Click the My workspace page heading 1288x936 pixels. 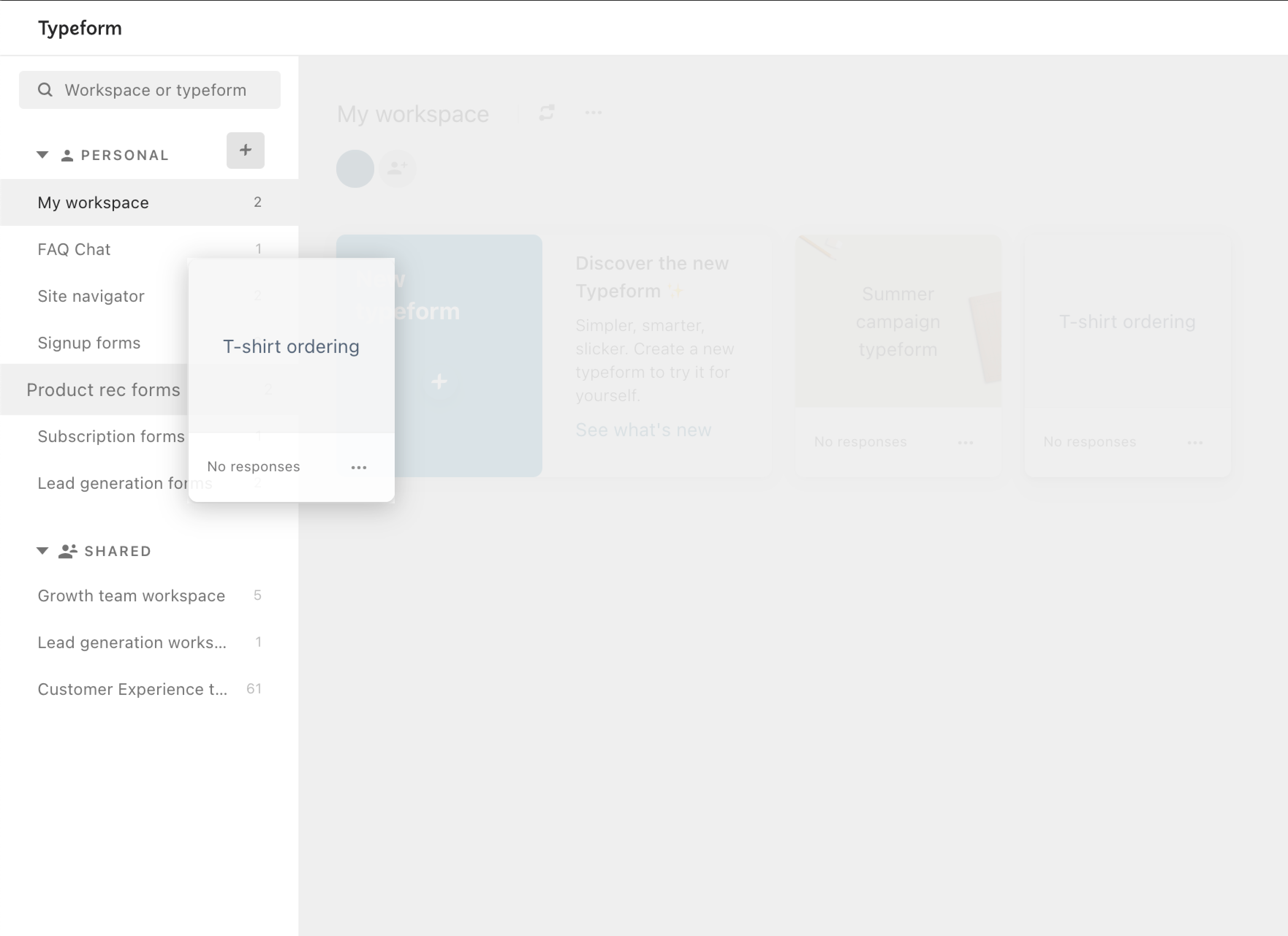(413, 114)
